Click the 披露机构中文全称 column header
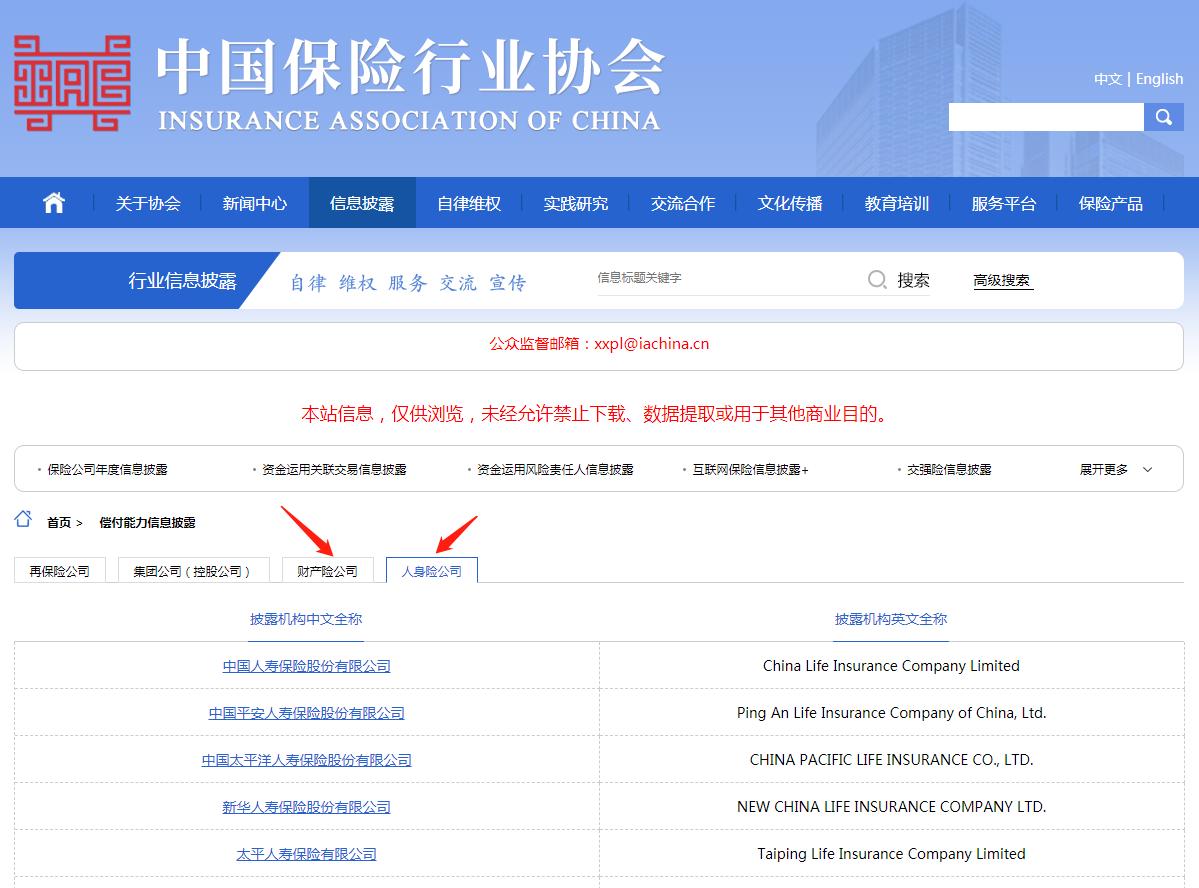 (x=306, y=620)
